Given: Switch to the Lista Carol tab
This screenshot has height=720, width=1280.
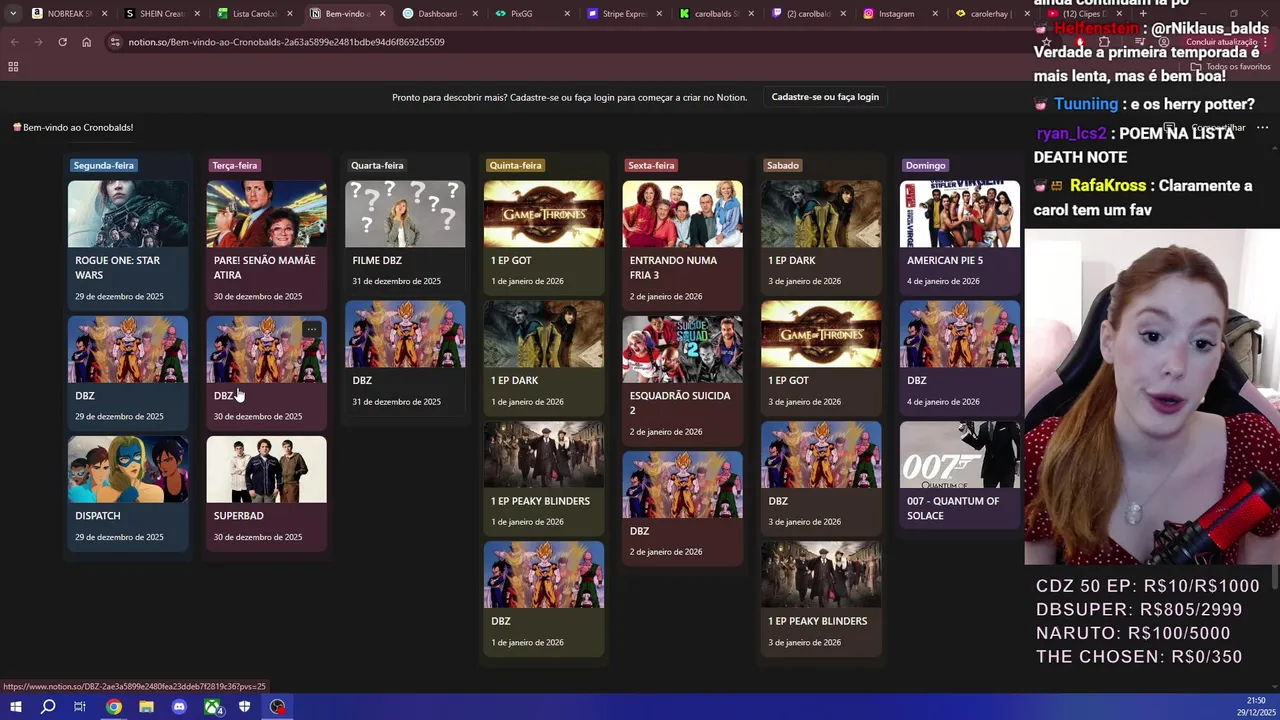Looking at the screenshot, I should [253, 14].
